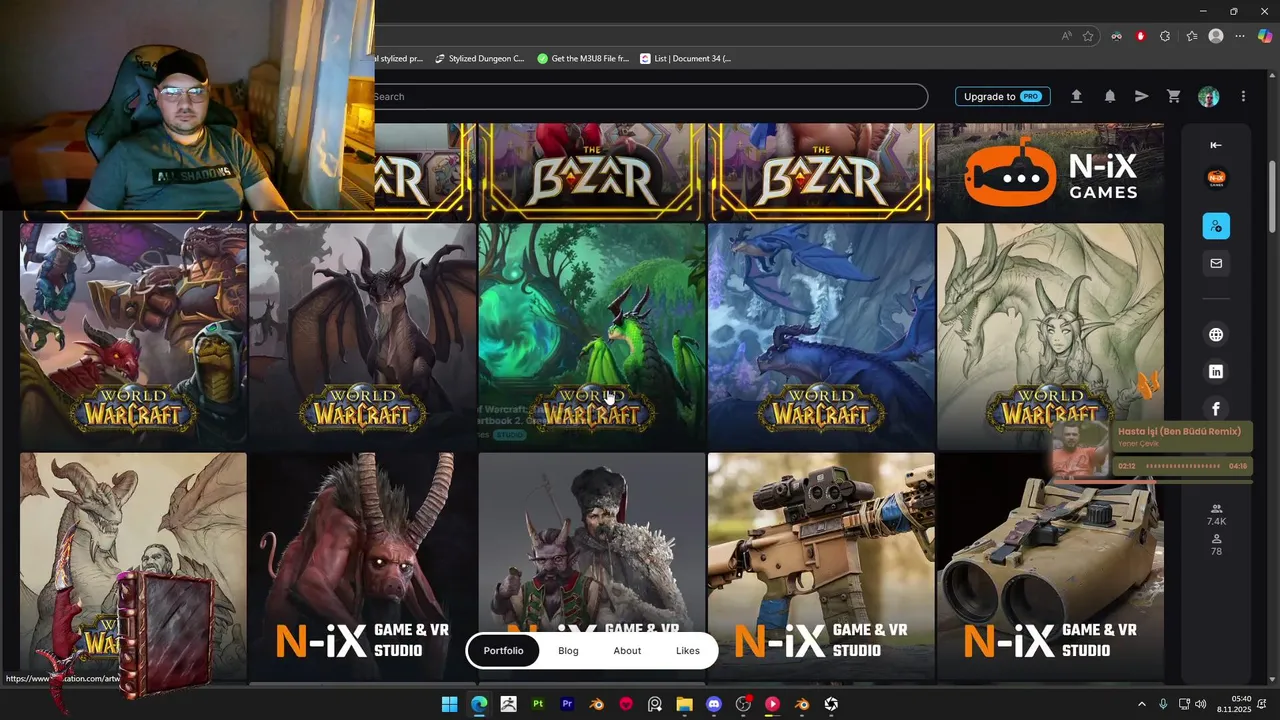Open ArtStation vertical three-dot menu
1280x720 pixels.
point(1243,96)
